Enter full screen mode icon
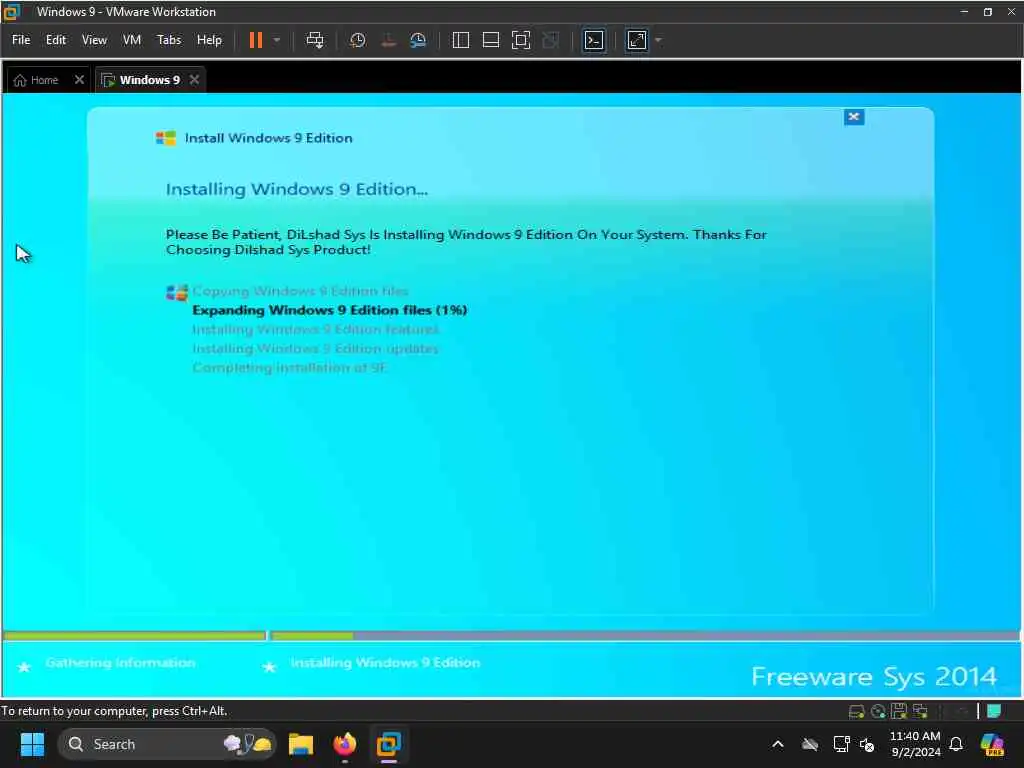The width and height of the screenshot is (1024, 768). (520, 40)
